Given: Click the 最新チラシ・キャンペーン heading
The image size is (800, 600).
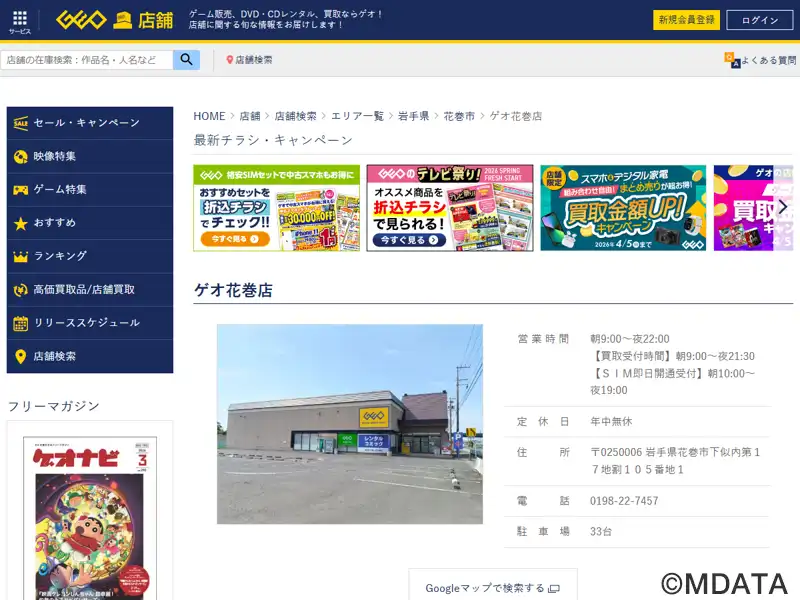Looking at the screenshot, I should (x=273, y=140).
